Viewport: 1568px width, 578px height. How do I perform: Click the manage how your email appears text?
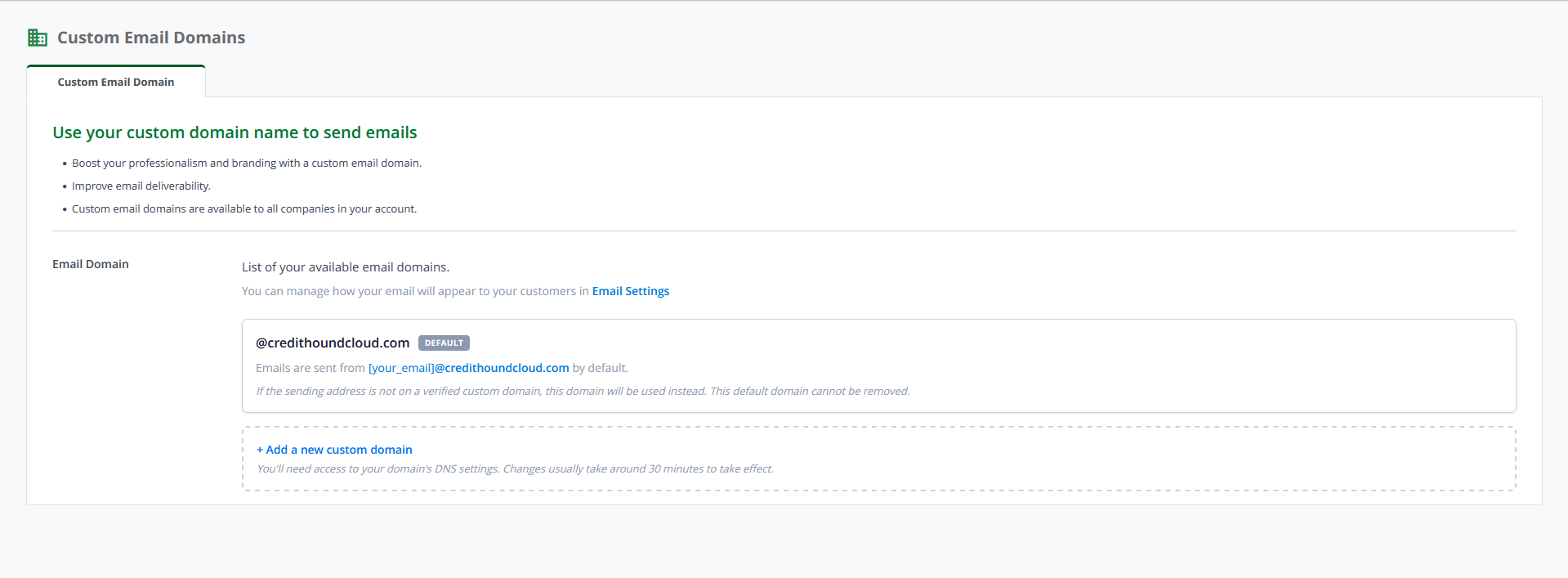[415, 291]
